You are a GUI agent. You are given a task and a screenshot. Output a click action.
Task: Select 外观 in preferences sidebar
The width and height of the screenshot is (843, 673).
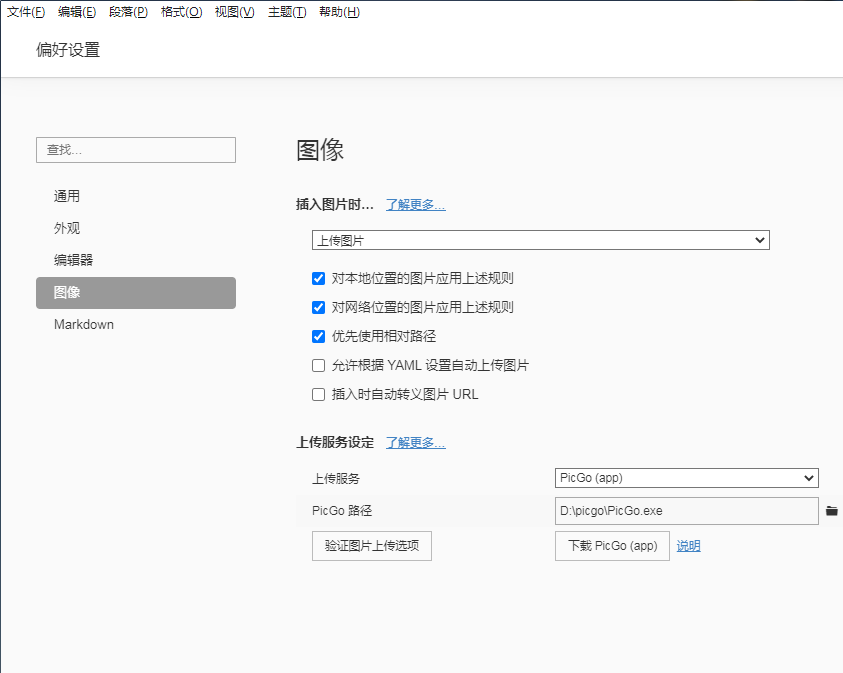point(135,228)
